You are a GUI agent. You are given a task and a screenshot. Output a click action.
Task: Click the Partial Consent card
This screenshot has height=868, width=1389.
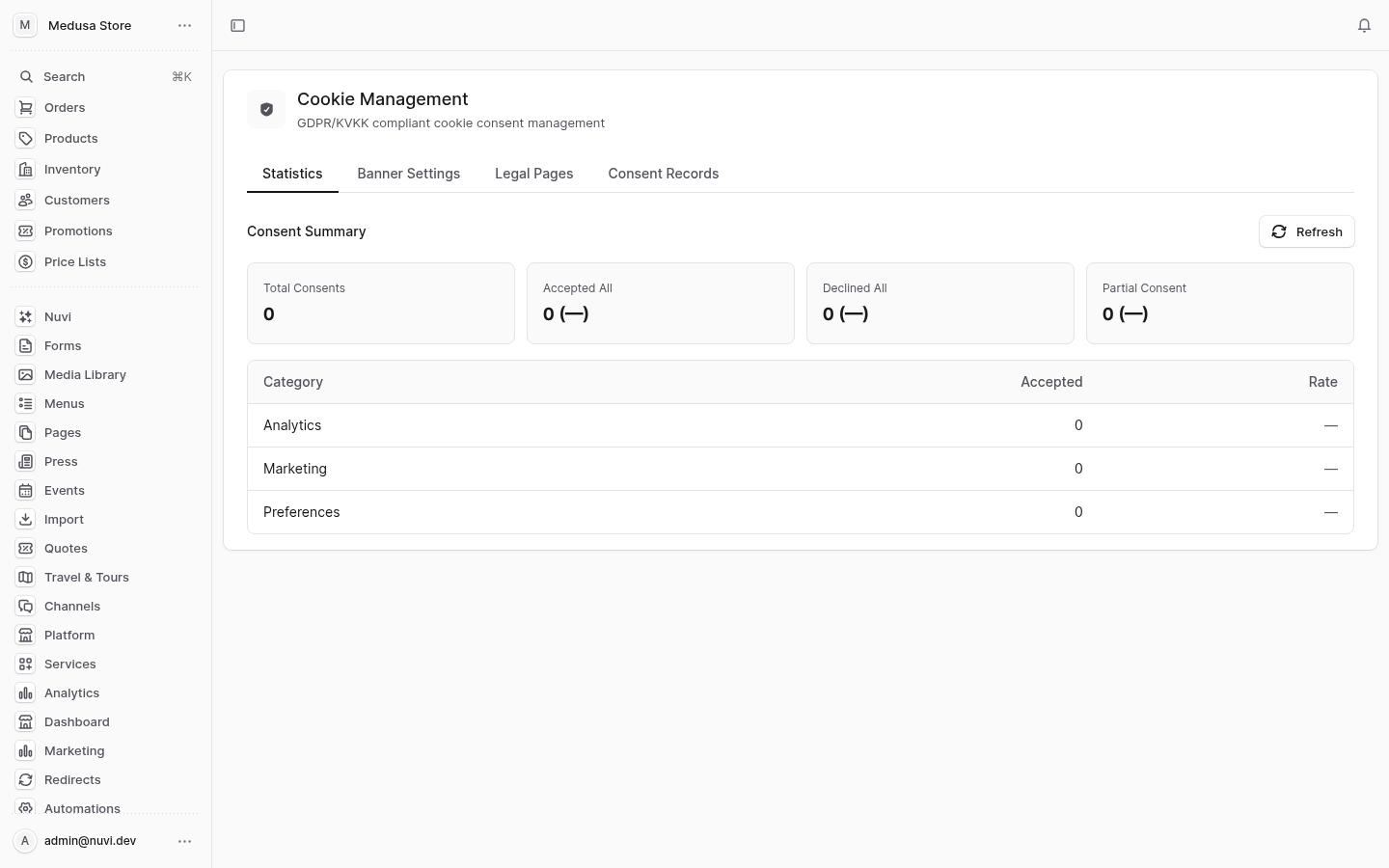(1220, 303)
